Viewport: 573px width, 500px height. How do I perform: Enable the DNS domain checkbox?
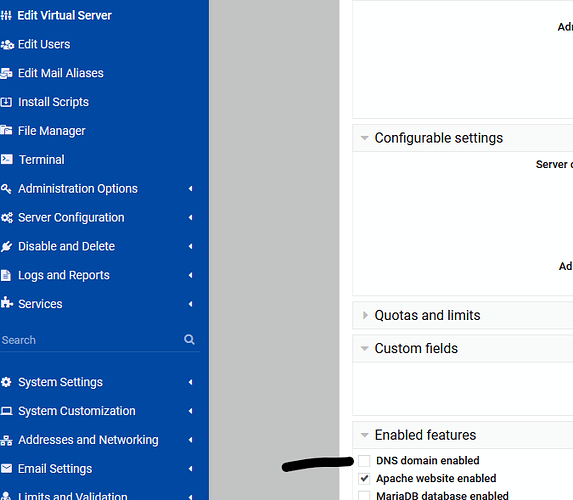(x=364, y=461)
